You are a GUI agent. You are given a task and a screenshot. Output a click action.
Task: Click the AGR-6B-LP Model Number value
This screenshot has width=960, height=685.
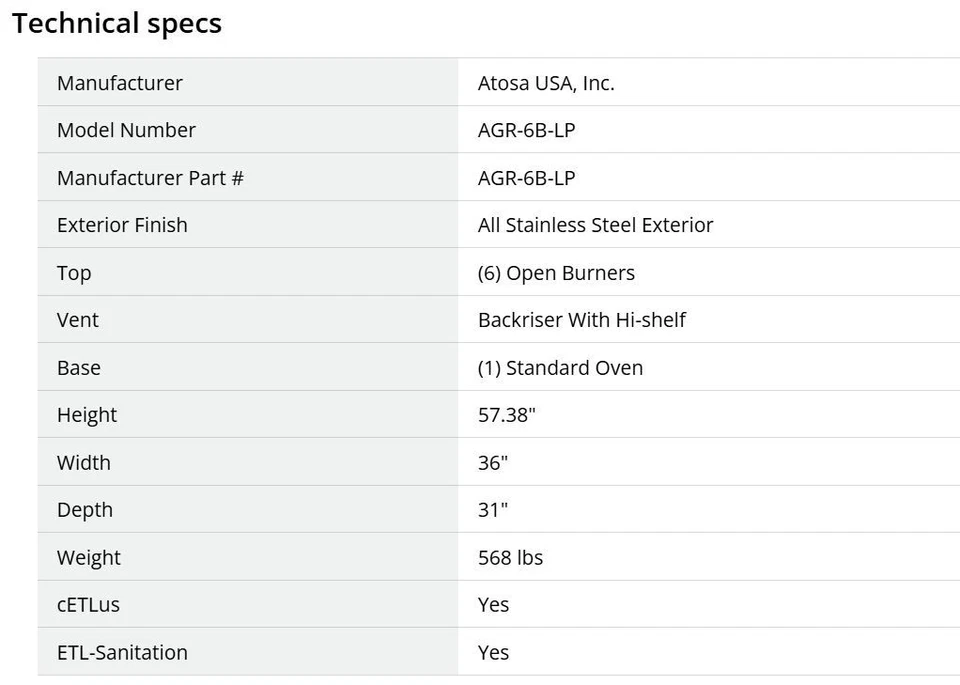(x=526, y=130)
